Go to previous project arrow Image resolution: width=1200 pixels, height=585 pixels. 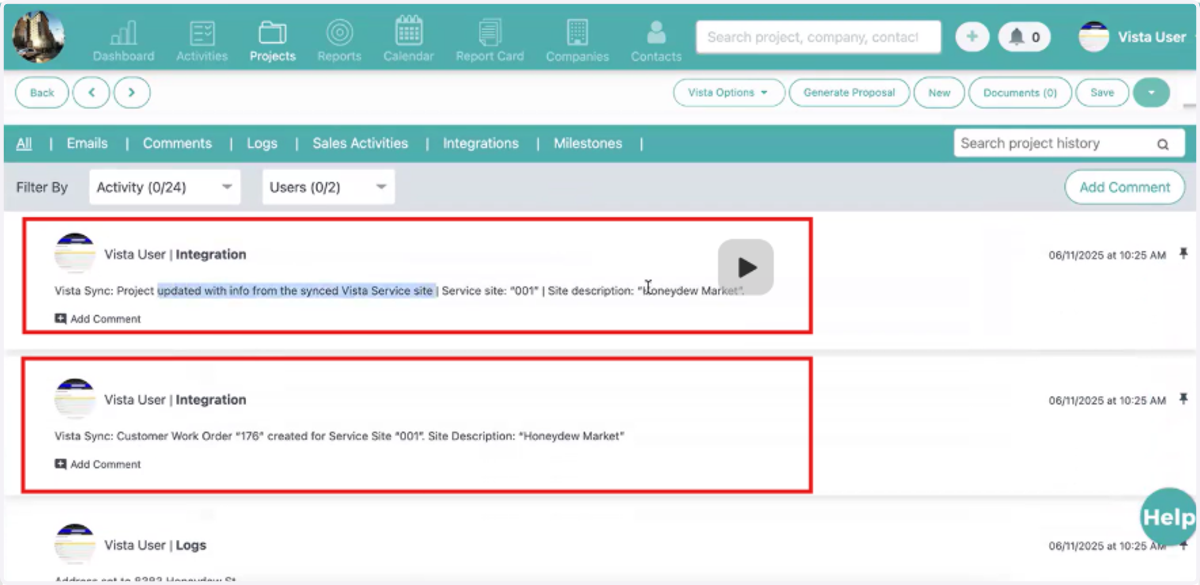[92, 93]
